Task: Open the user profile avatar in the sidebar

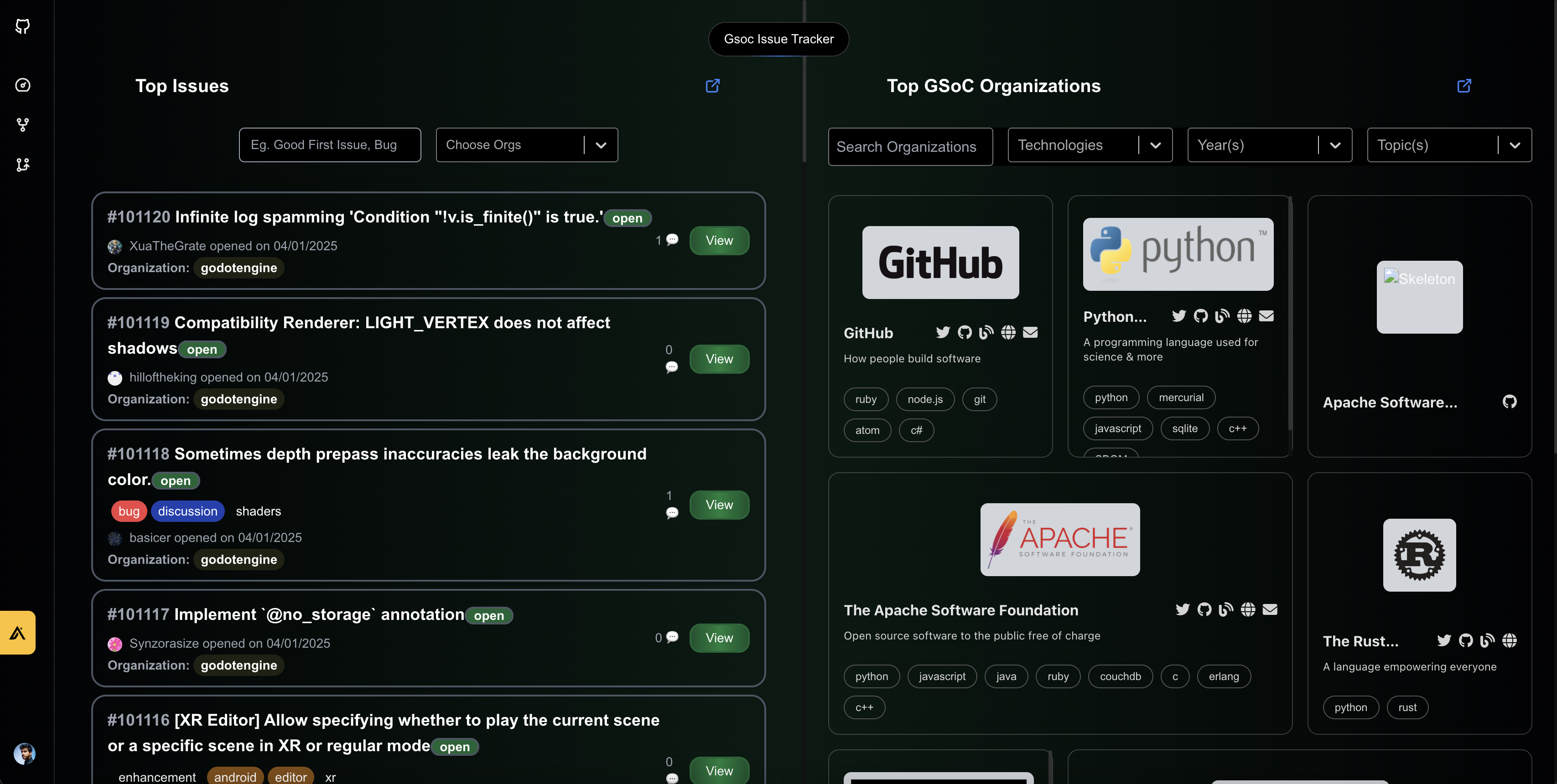Action: [24, 754]
